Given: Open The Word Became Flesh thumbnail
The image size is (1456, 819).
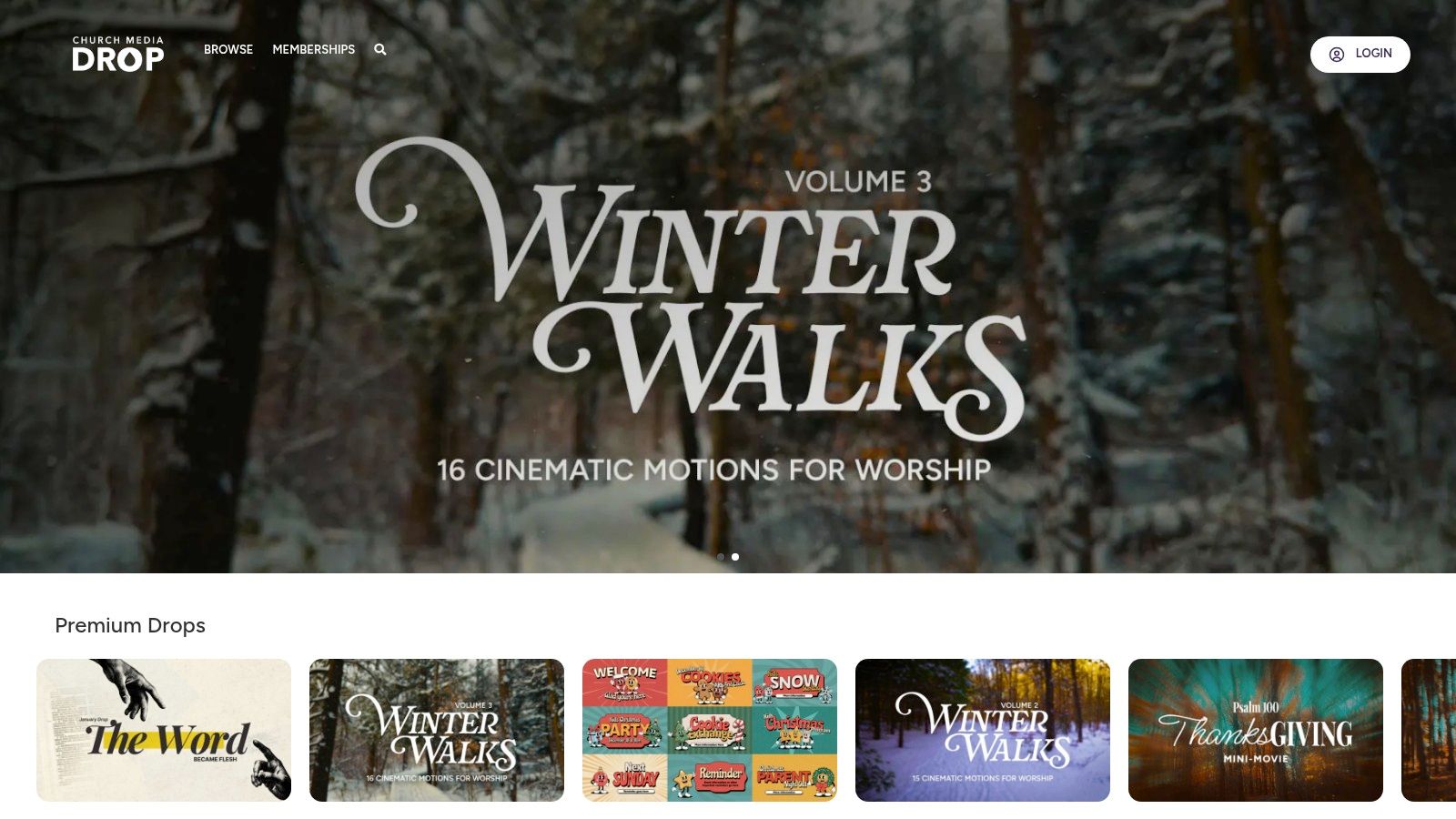Looking at the screenshot, I should click(164, 730).
